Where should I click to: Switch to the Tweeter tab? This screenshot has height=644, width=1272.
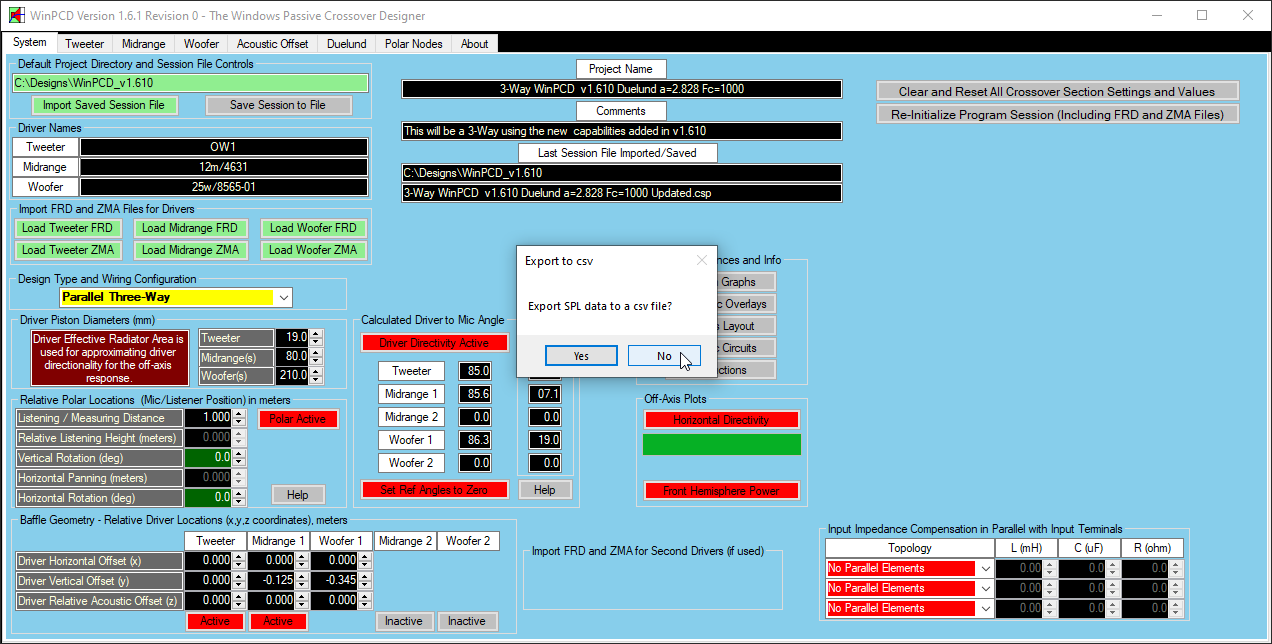point(85,44)
